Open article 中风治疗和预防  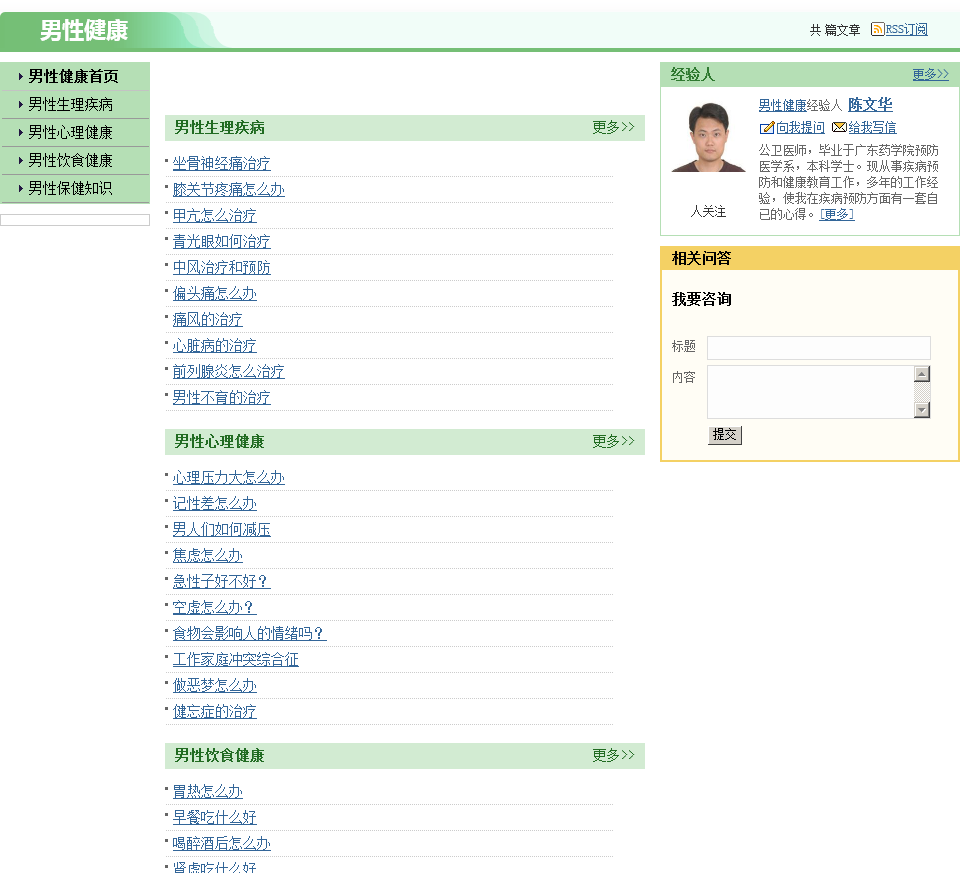pos(221,268)
